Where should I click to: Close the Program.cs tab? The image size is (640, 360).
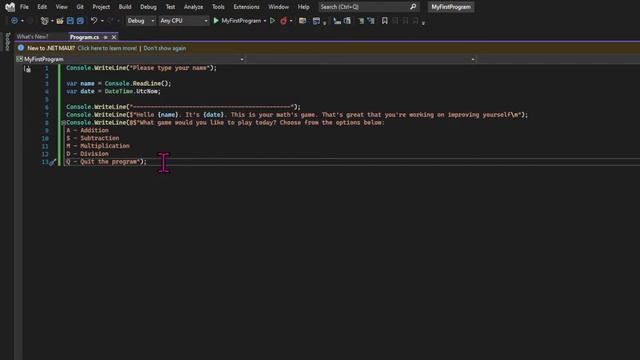coord(114,37)
